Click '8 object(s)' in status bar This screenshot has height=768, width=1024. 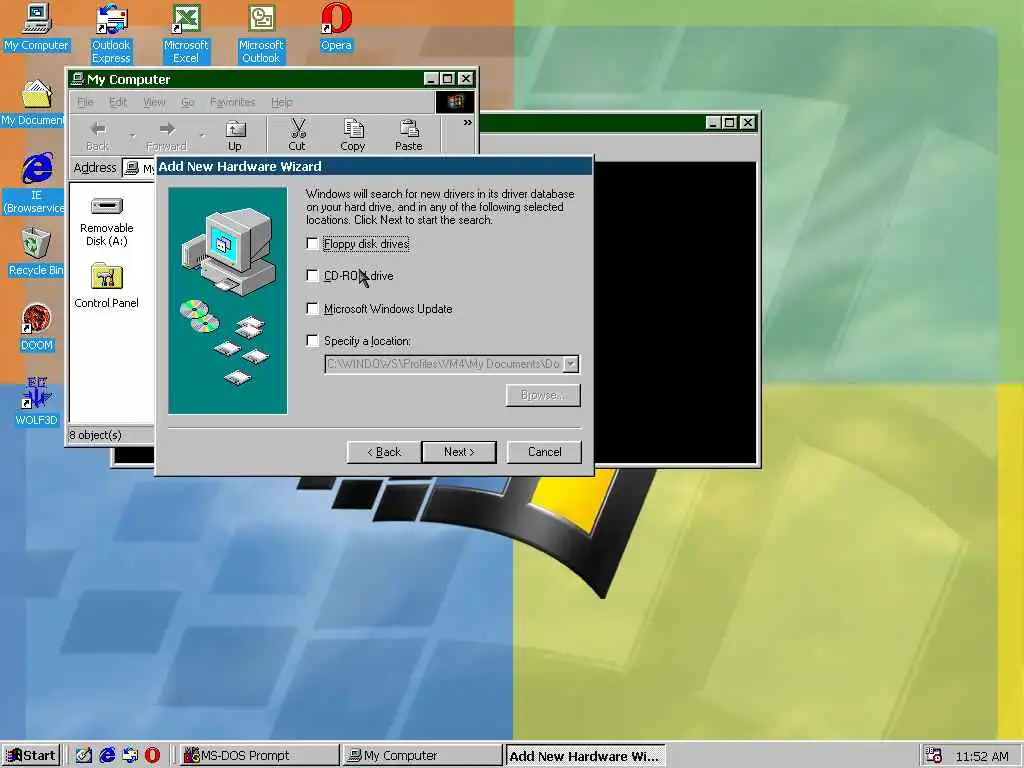click(x=95, y=435)
